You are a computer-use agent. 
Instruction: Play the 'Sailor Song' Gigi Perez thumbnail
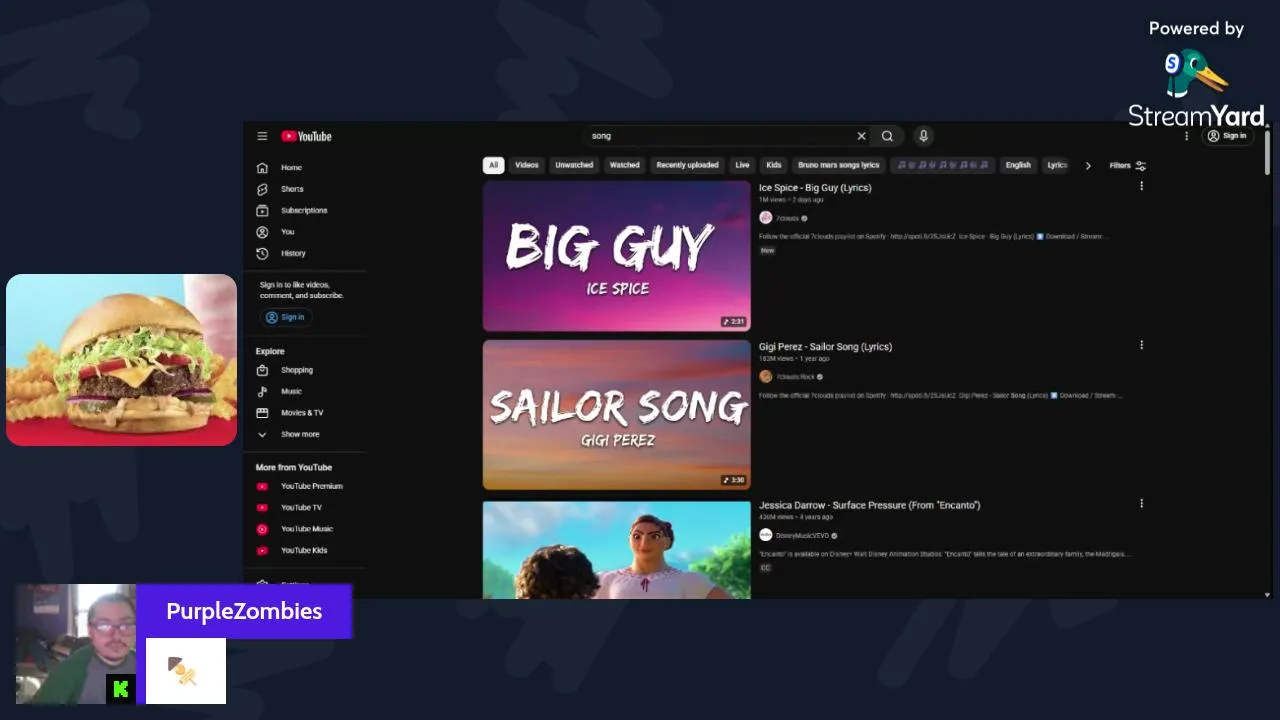click(x=616, y=415)
